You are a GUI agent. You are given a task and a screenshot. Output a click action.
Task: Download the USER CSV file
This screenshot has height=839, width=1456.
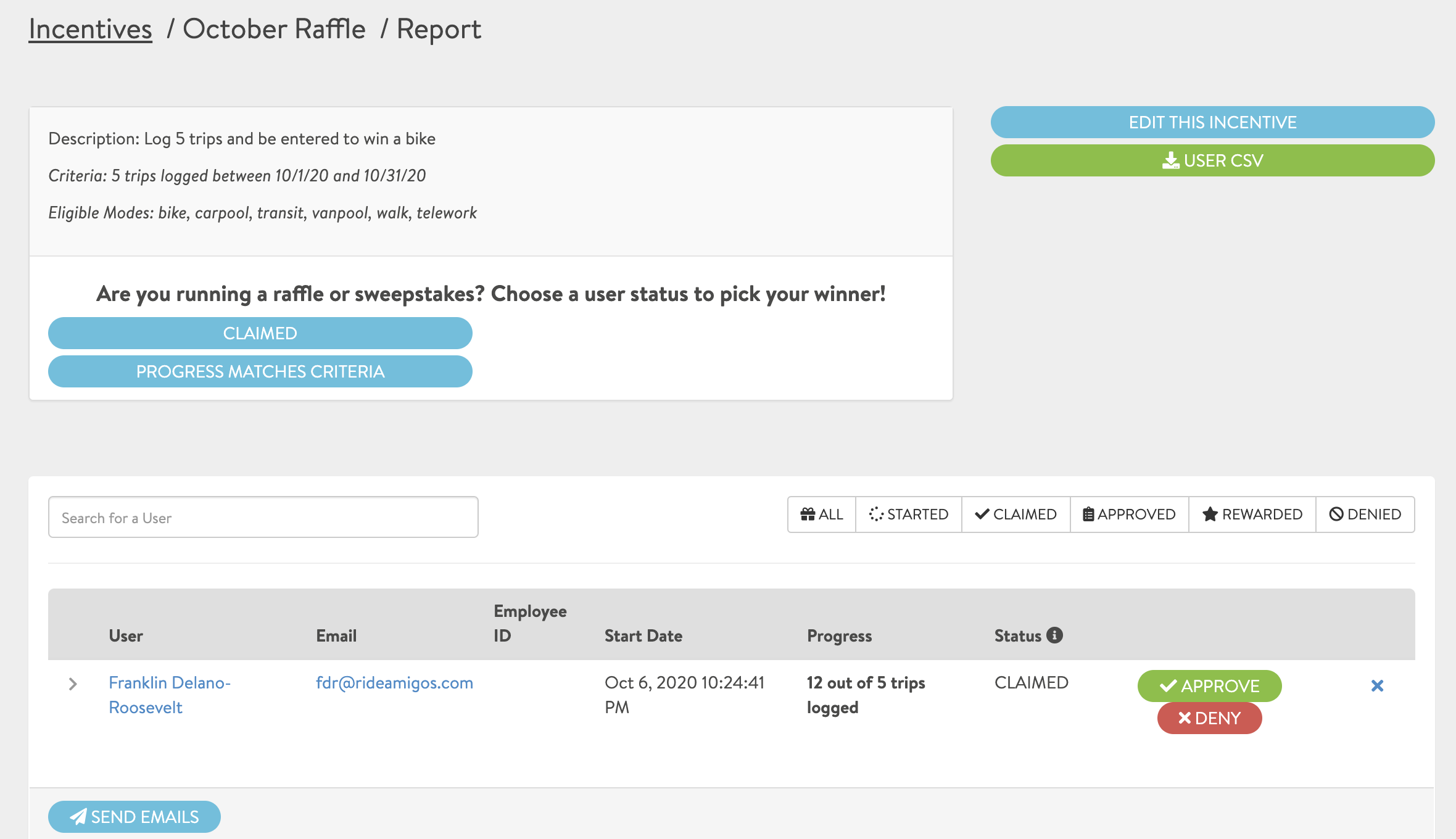(x=1212, y=160)
